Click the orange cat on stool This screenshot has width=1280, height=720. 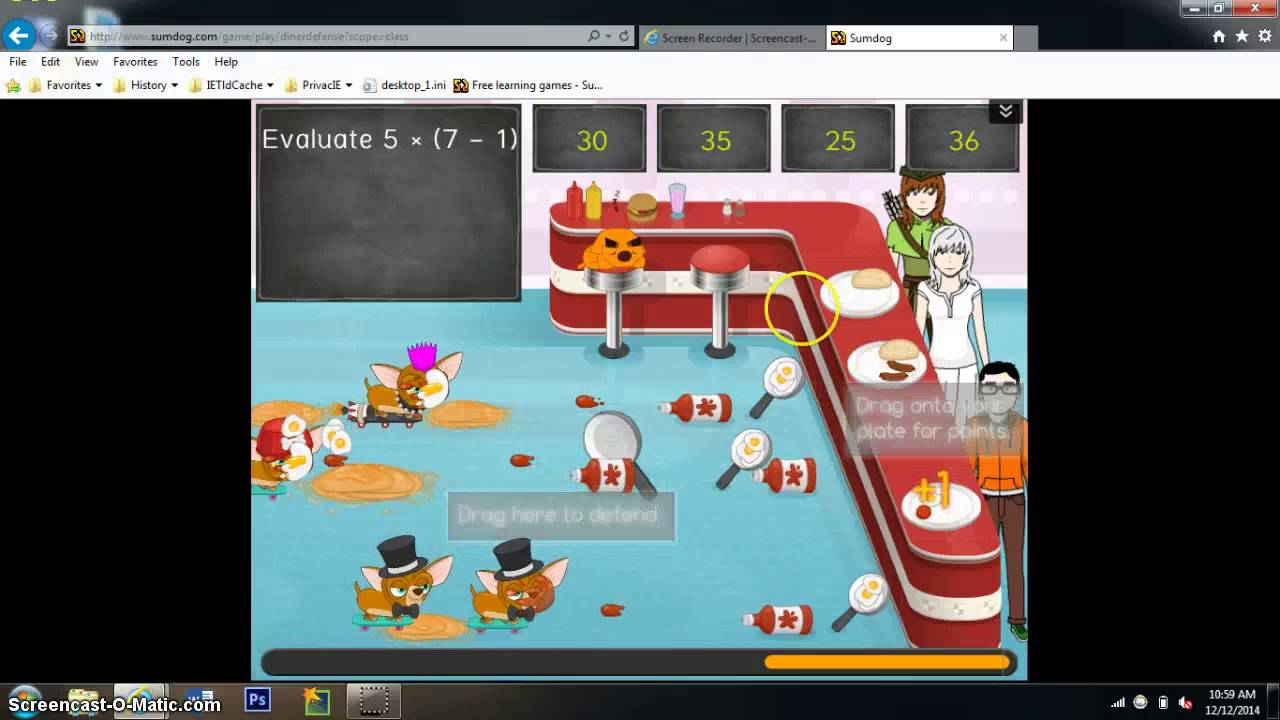point(612,251)
